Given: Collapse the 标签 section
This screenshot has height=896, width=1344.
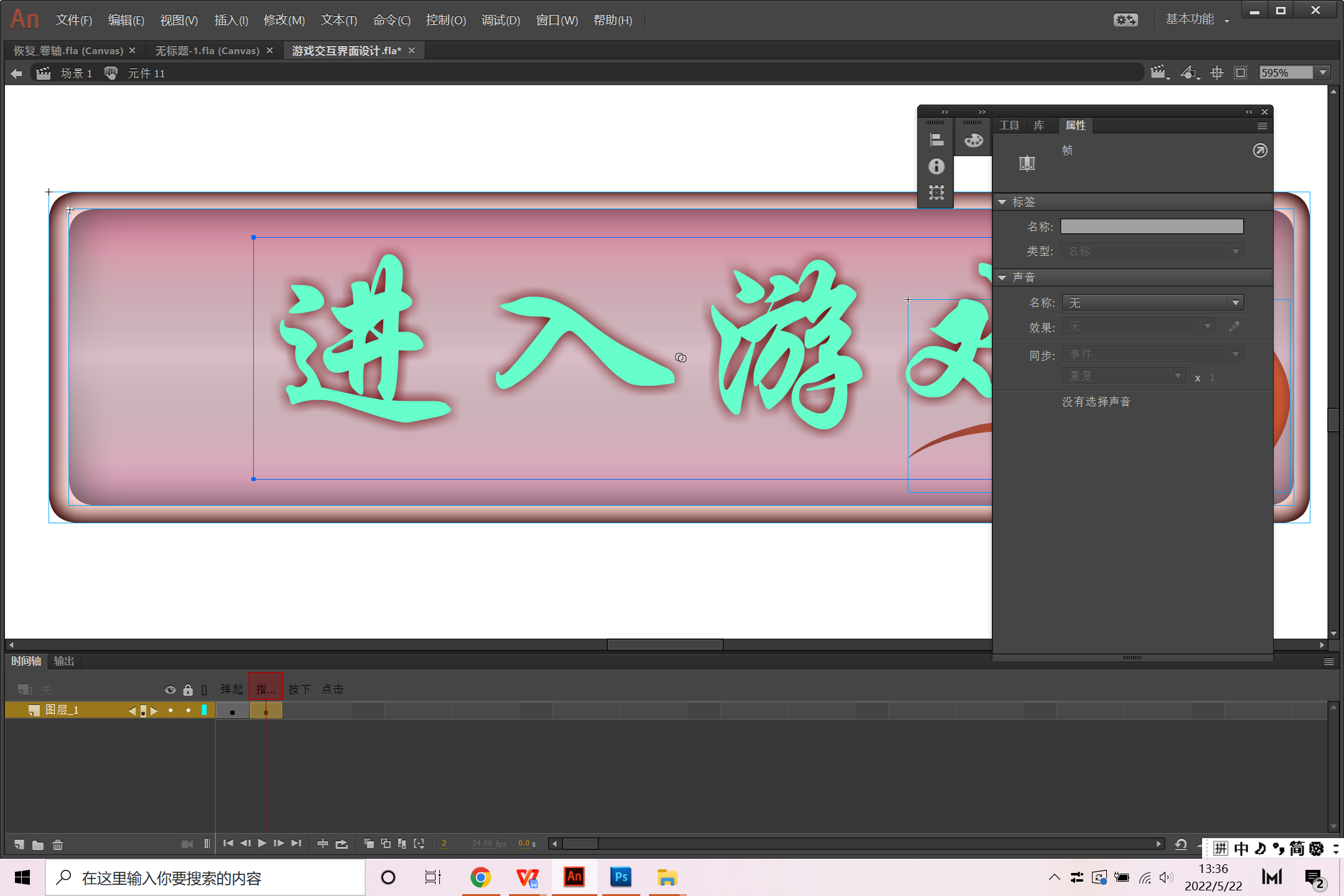Looking at the screenshot, I should [x=1002, y=202].
